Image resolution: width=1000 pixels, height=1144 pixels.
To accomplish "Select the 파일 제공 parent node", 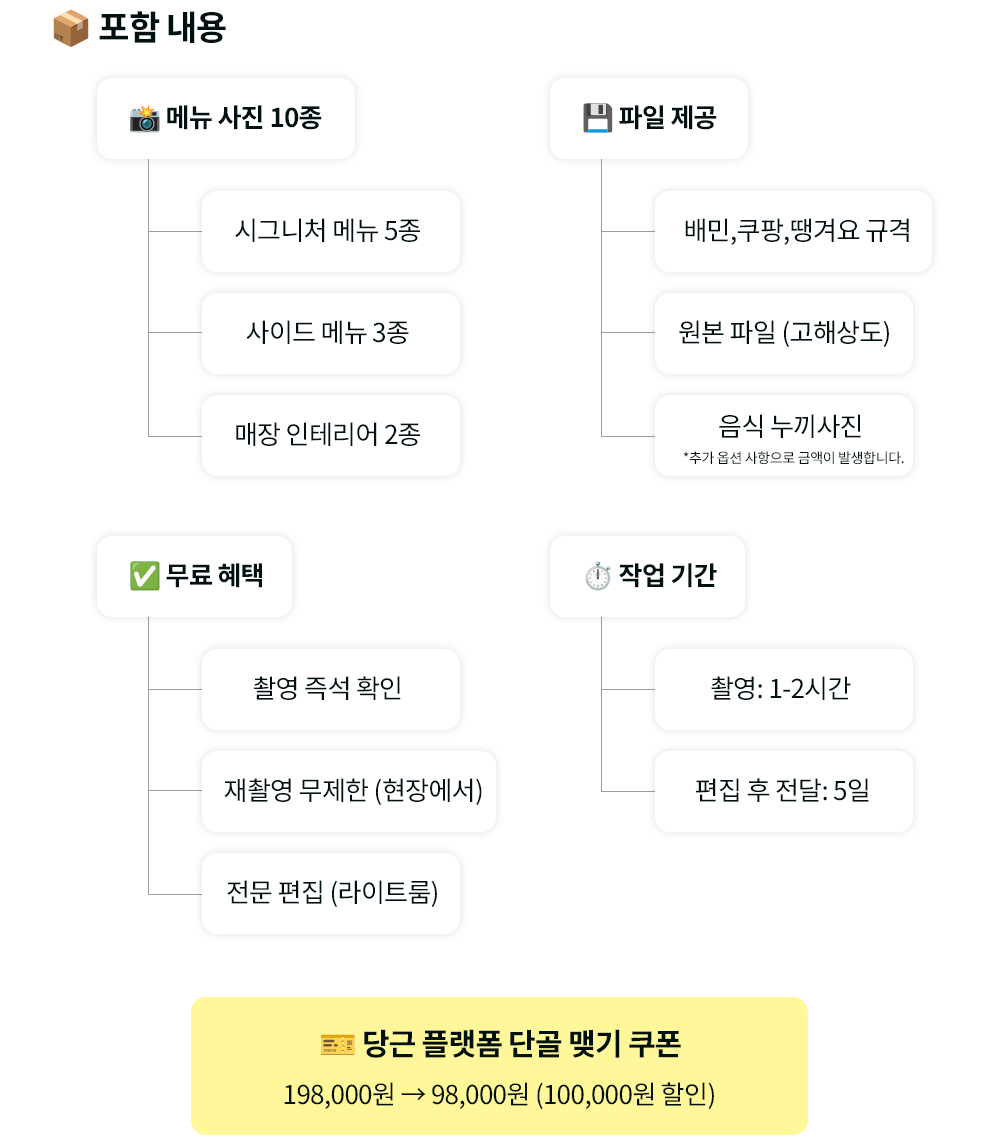I will coord(649,119).
